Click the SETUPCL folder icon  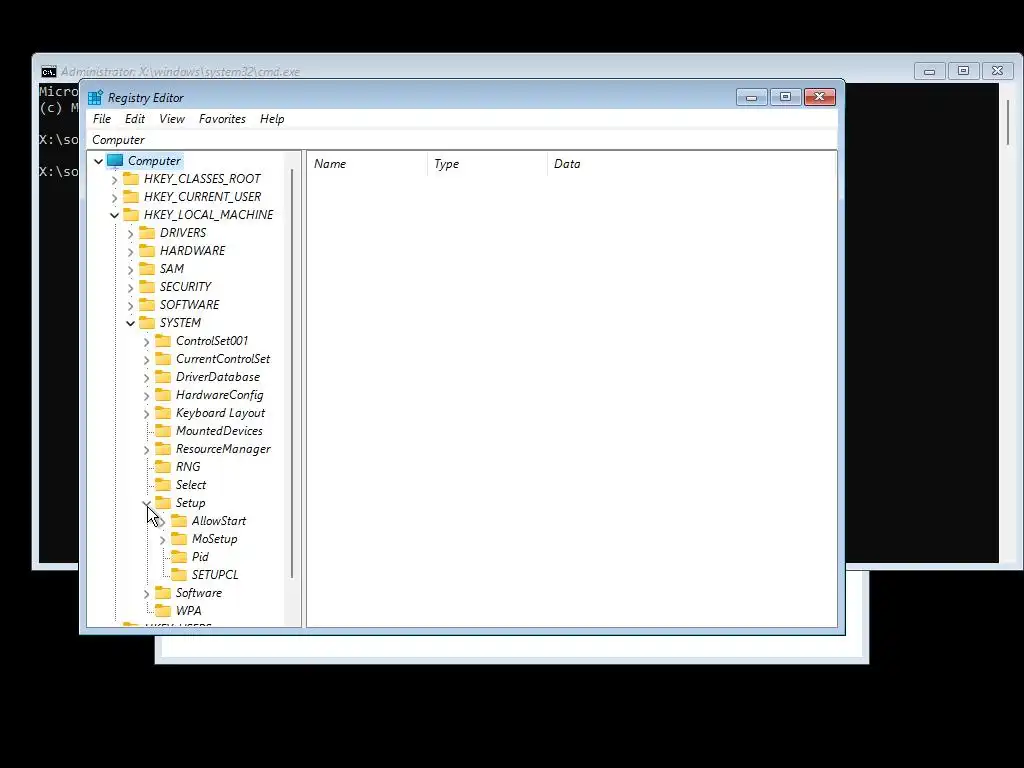pyautogui.click(x=179, y=575)
